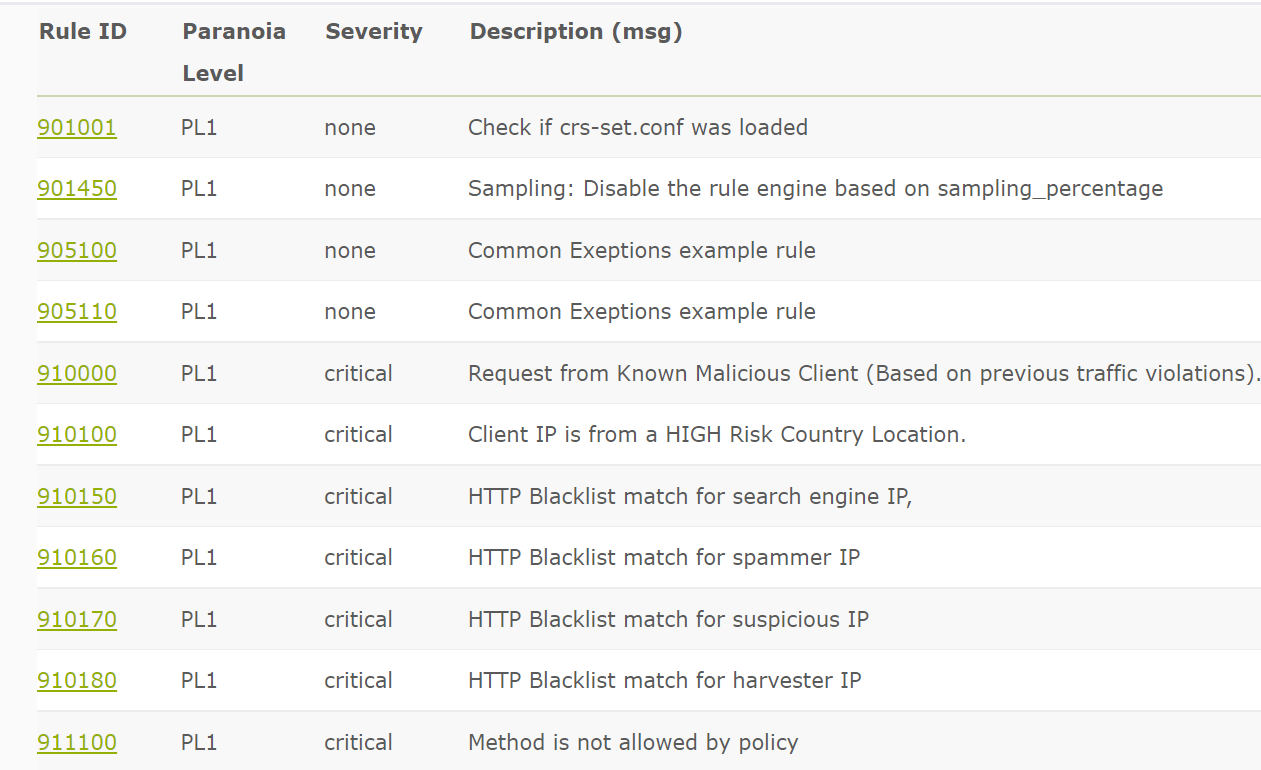Image resolution: width=1261 pixels, height=770 pixels.
Task: Click the Paranoia Level column header
Action: tap(233, 52)
